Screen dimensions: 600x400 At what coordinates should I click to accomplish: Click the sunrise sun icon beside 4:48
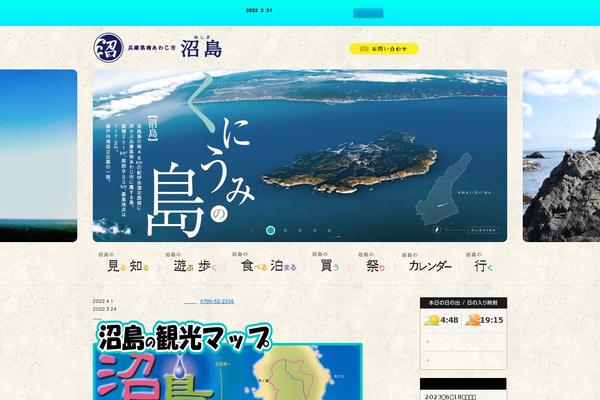click(432, 320)
